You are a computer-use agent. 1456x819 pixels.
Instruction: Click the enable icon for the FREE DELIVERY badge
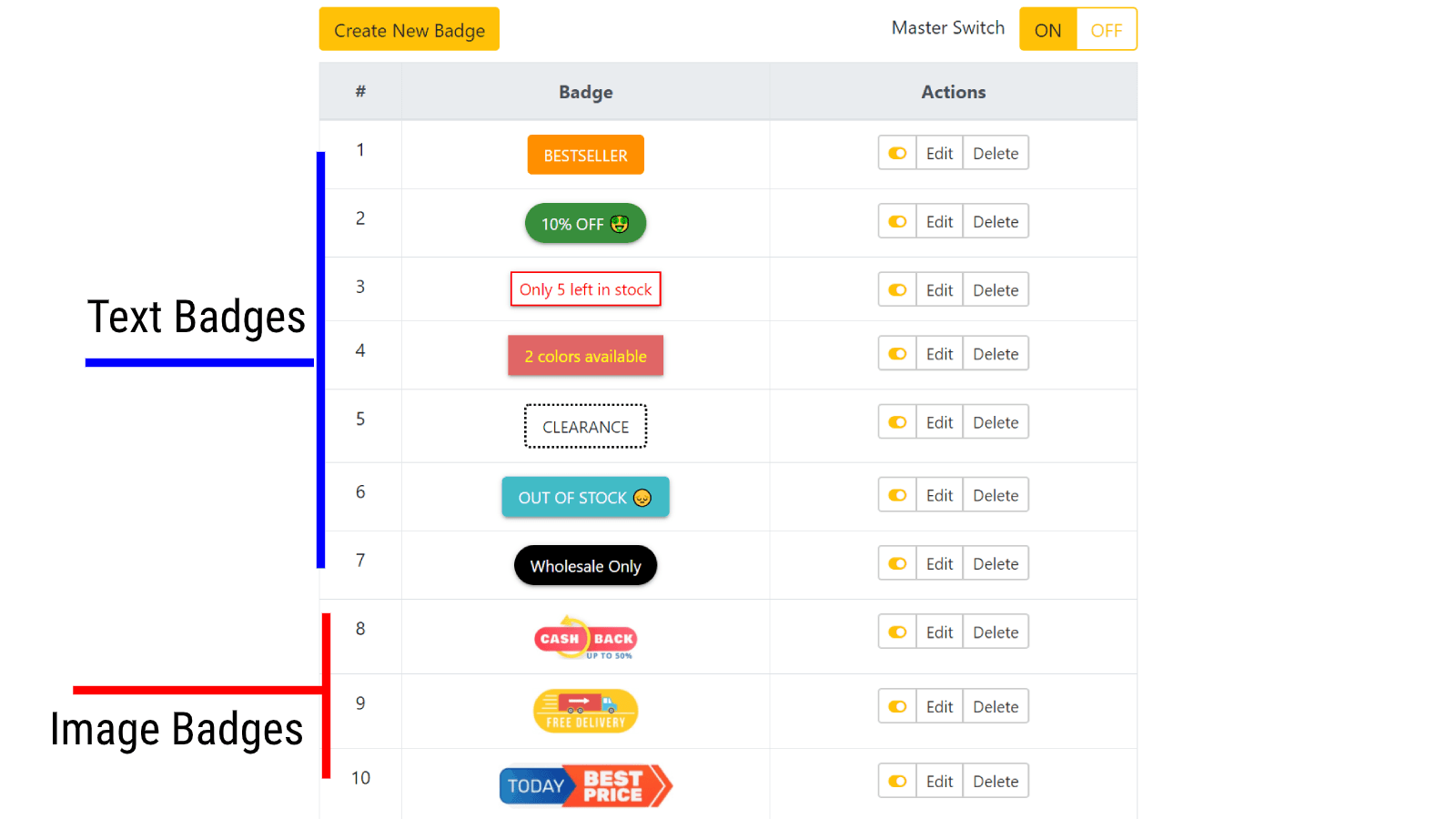click(x=896, y=706)
